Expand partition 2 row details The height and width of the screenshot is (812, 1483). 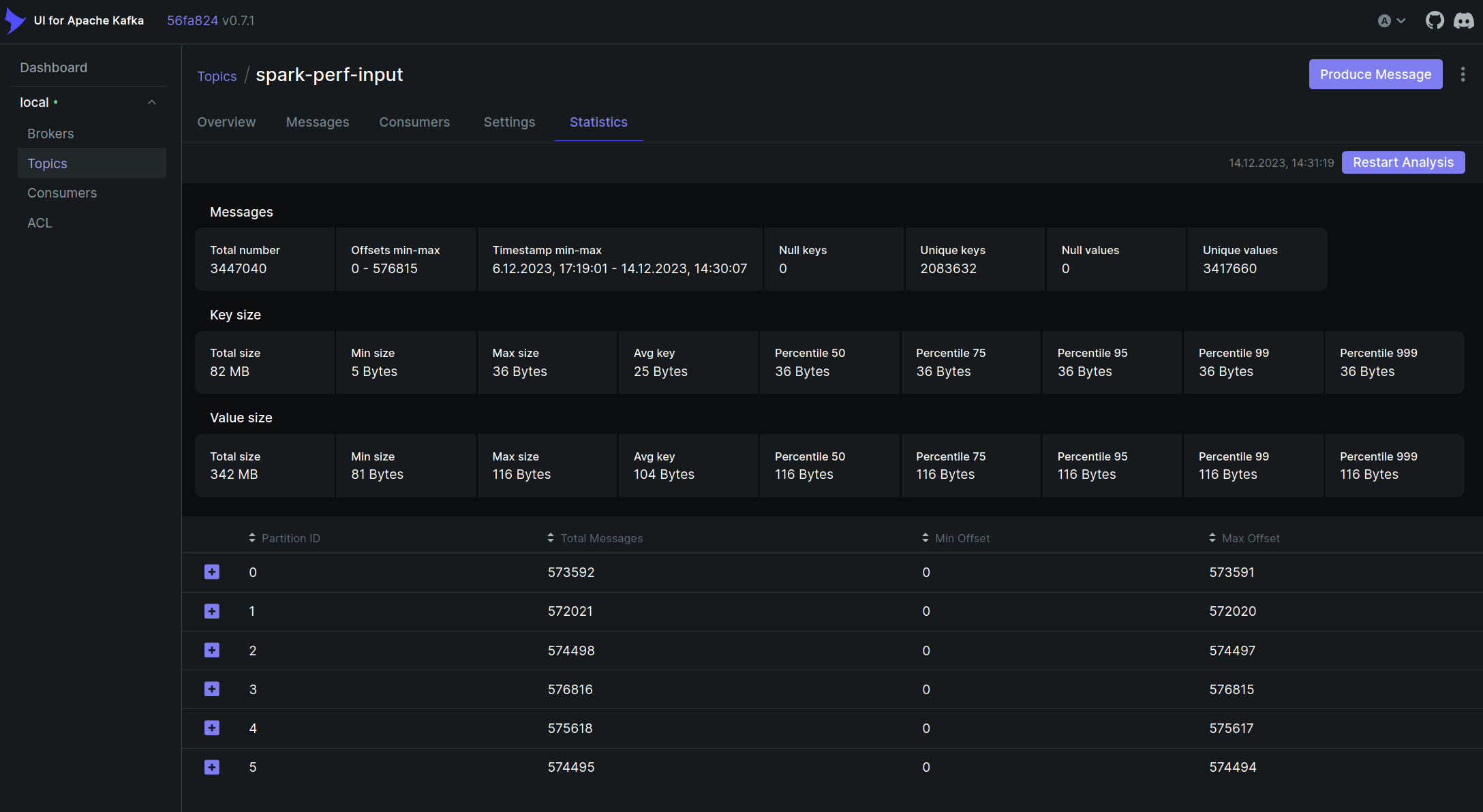(212, 651)
